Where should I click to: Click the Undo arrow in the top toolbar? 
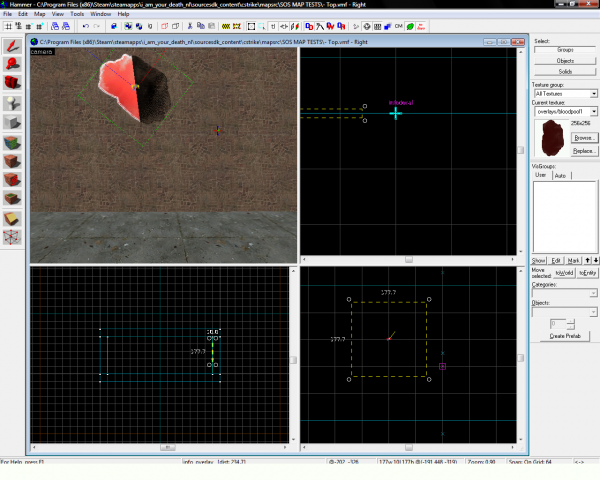click(86, 25)
